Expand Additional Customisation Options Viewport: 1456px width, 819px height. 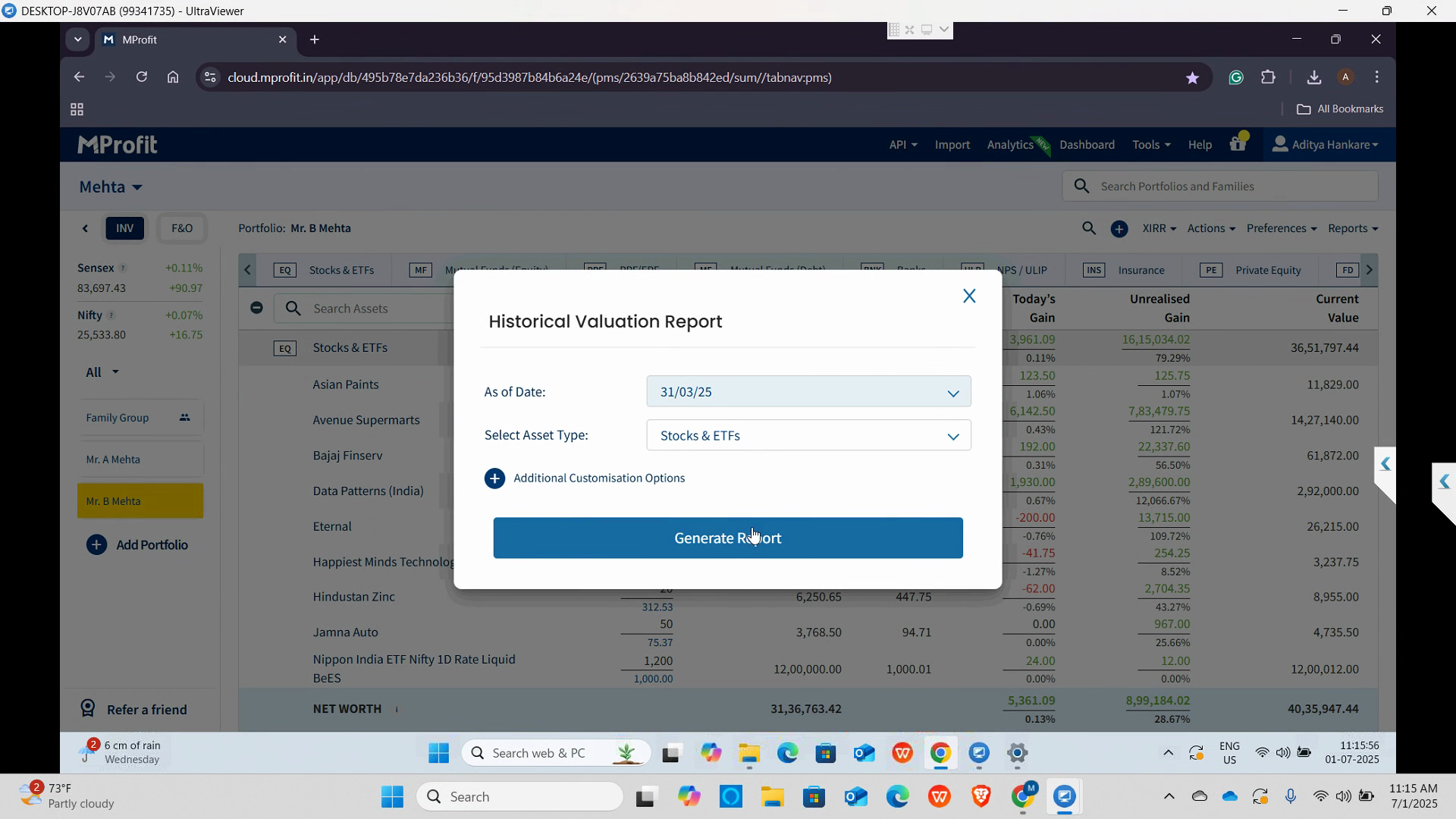pyautogui.click(x=585, y=478)
